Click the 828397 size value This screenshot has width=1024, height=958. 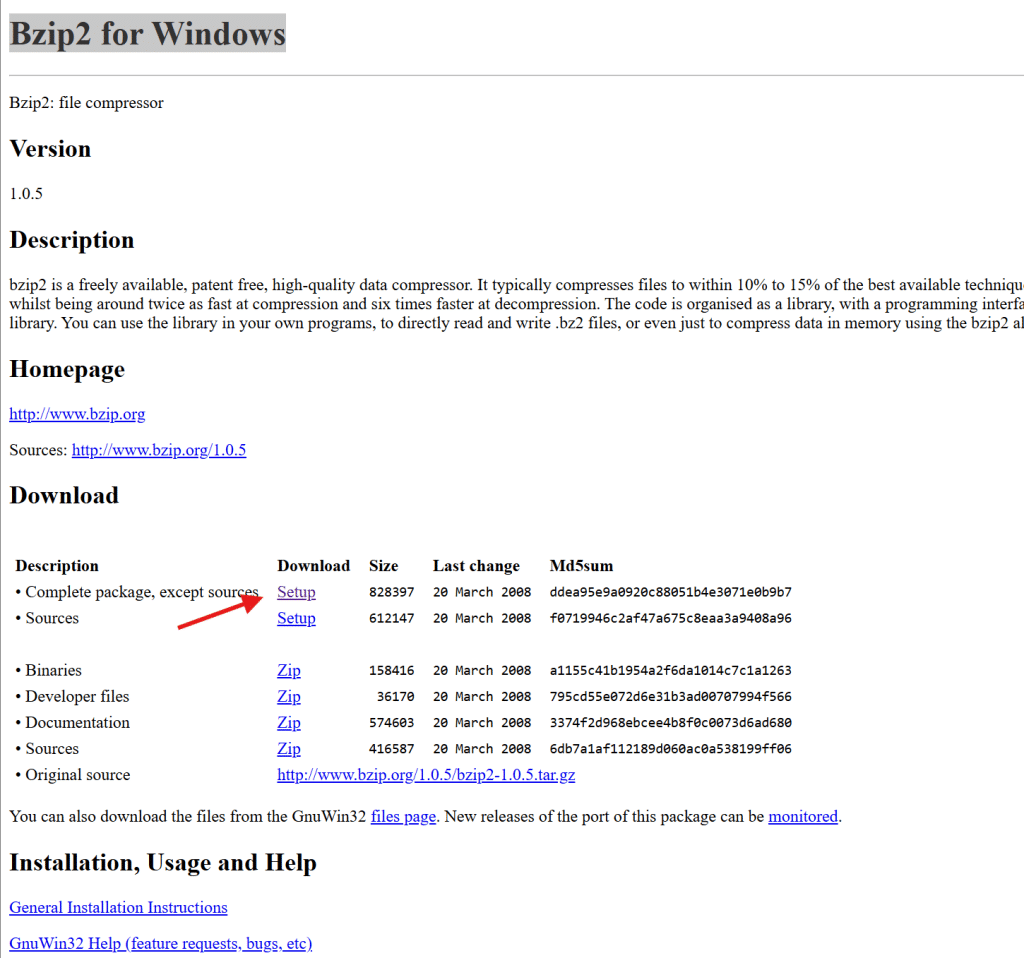pos(391,592)
